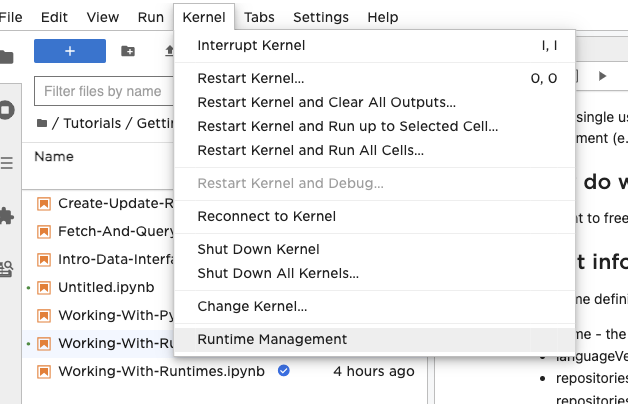Click the blue New Launcher plus button
628x404 pixels.
pyautogui.click(x=69, y=51)
